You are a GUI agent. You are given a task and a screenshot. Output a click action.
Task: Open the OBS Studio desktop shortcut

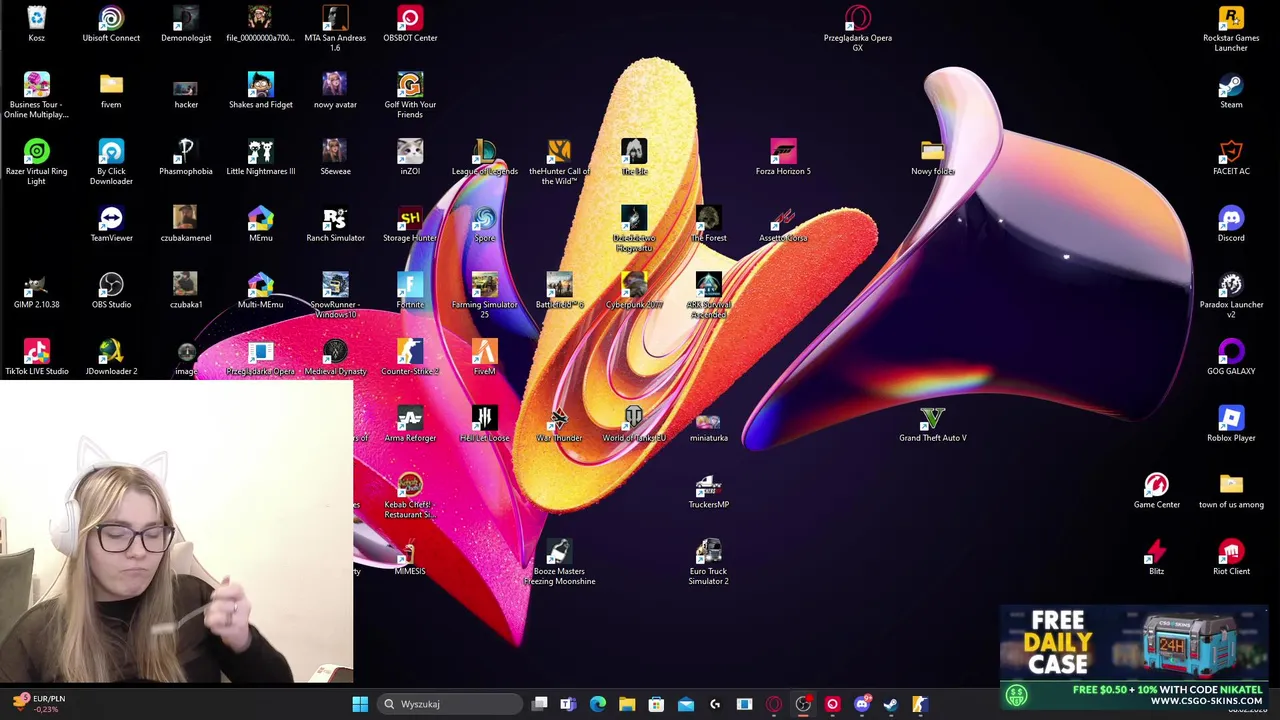pos(111,291)
